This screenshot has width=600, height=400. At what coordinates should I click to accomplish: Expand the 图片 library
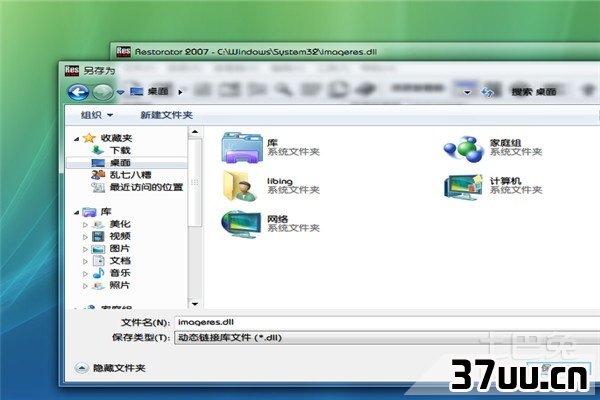click(85, 249)
